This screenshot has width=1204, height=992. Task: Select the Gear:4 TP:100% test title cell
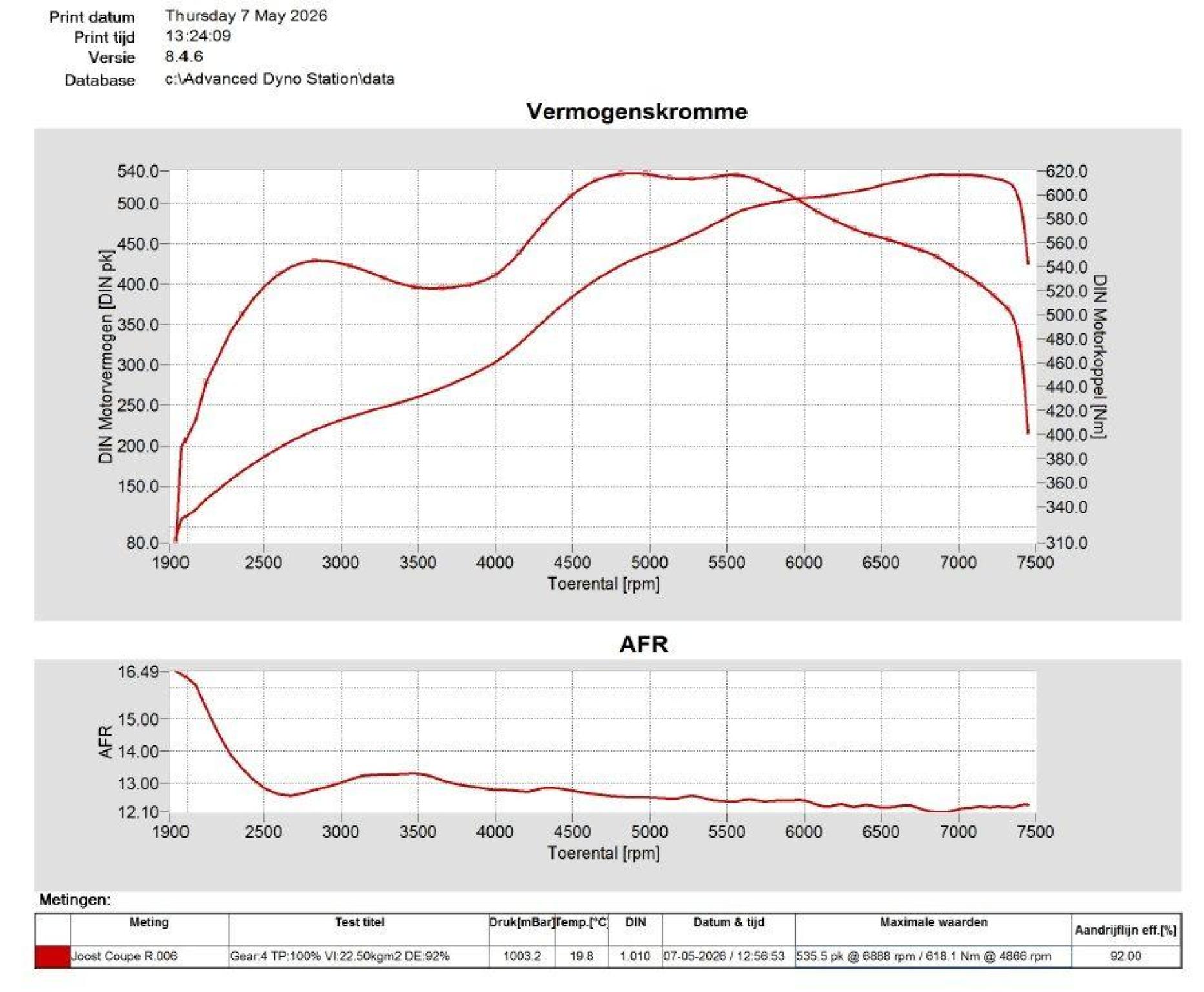tap(360, 956)
